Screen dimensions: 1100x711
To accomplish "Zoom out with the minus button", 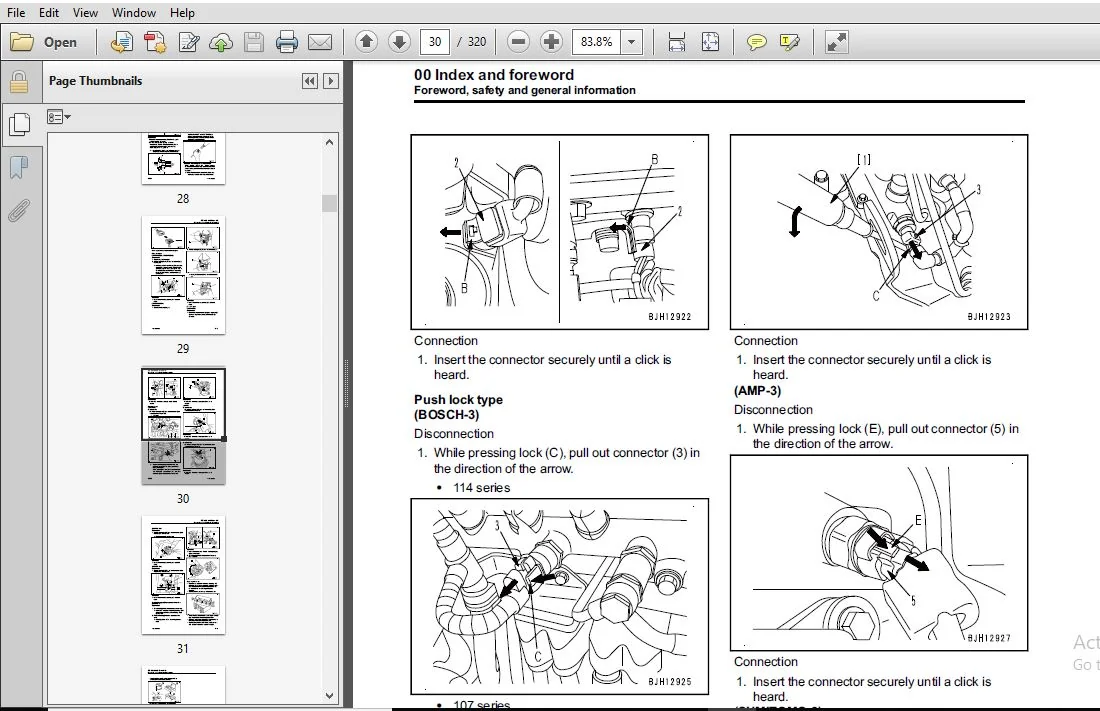I will pyautogui.click(x=518, y=41).
